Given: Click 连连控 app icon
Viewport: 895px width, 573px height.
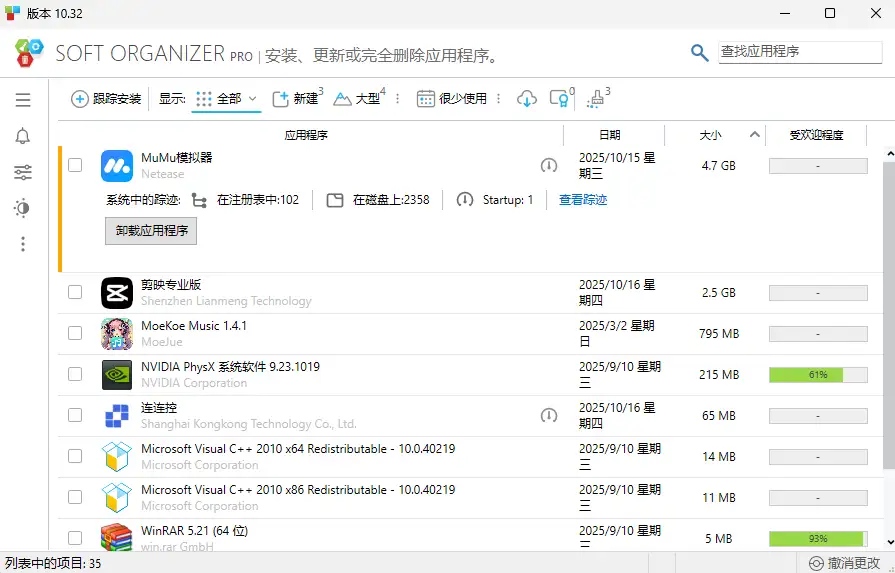Looking at the screenshot, I should click(117, 416).
